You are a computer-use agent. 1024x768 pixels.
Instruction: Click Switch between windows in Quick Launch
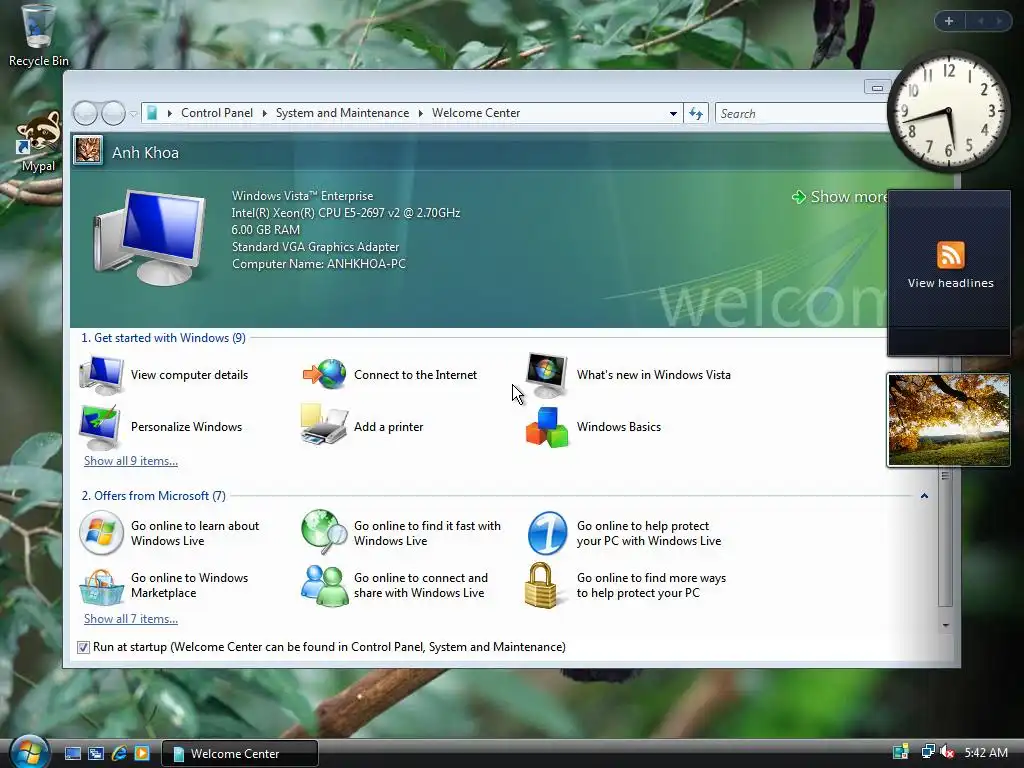[96, 754]
